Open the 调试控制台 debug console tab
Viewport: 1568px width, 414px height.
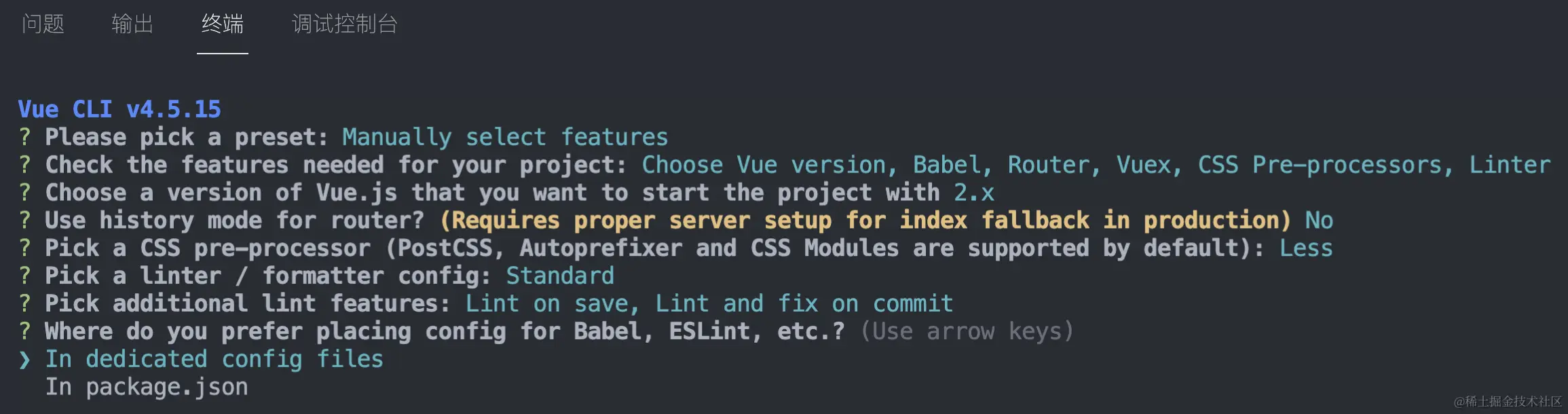344,24
